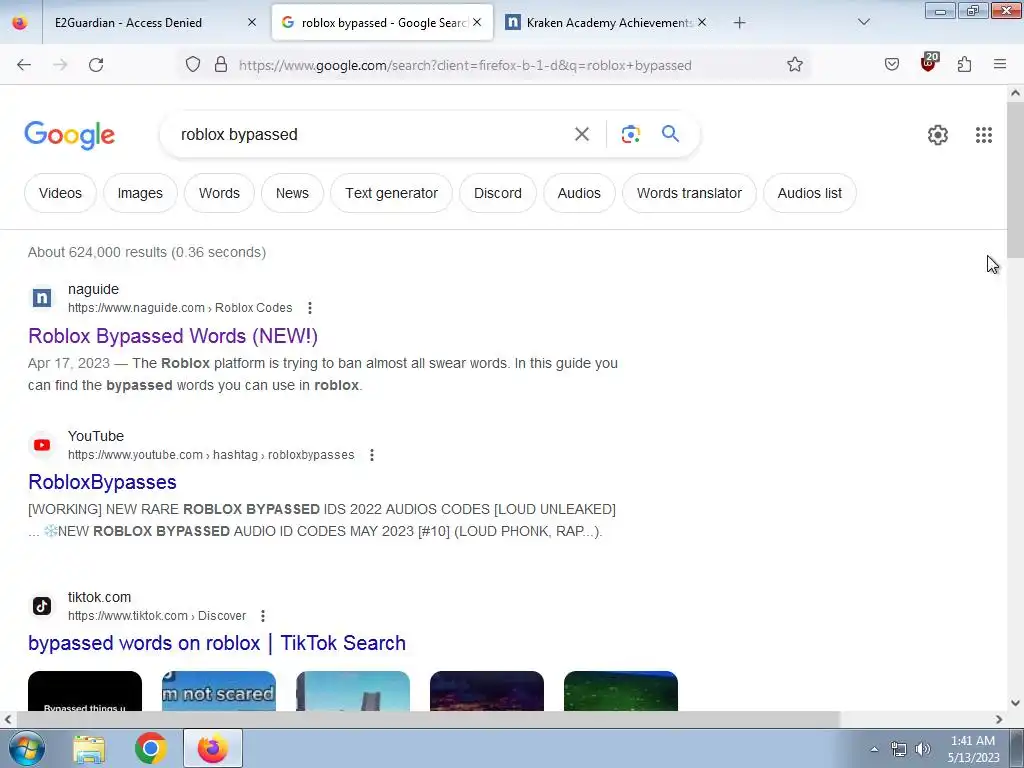1024x768 pixels.
Task: Open the Firefox application menu
Action: (1000, 65)
